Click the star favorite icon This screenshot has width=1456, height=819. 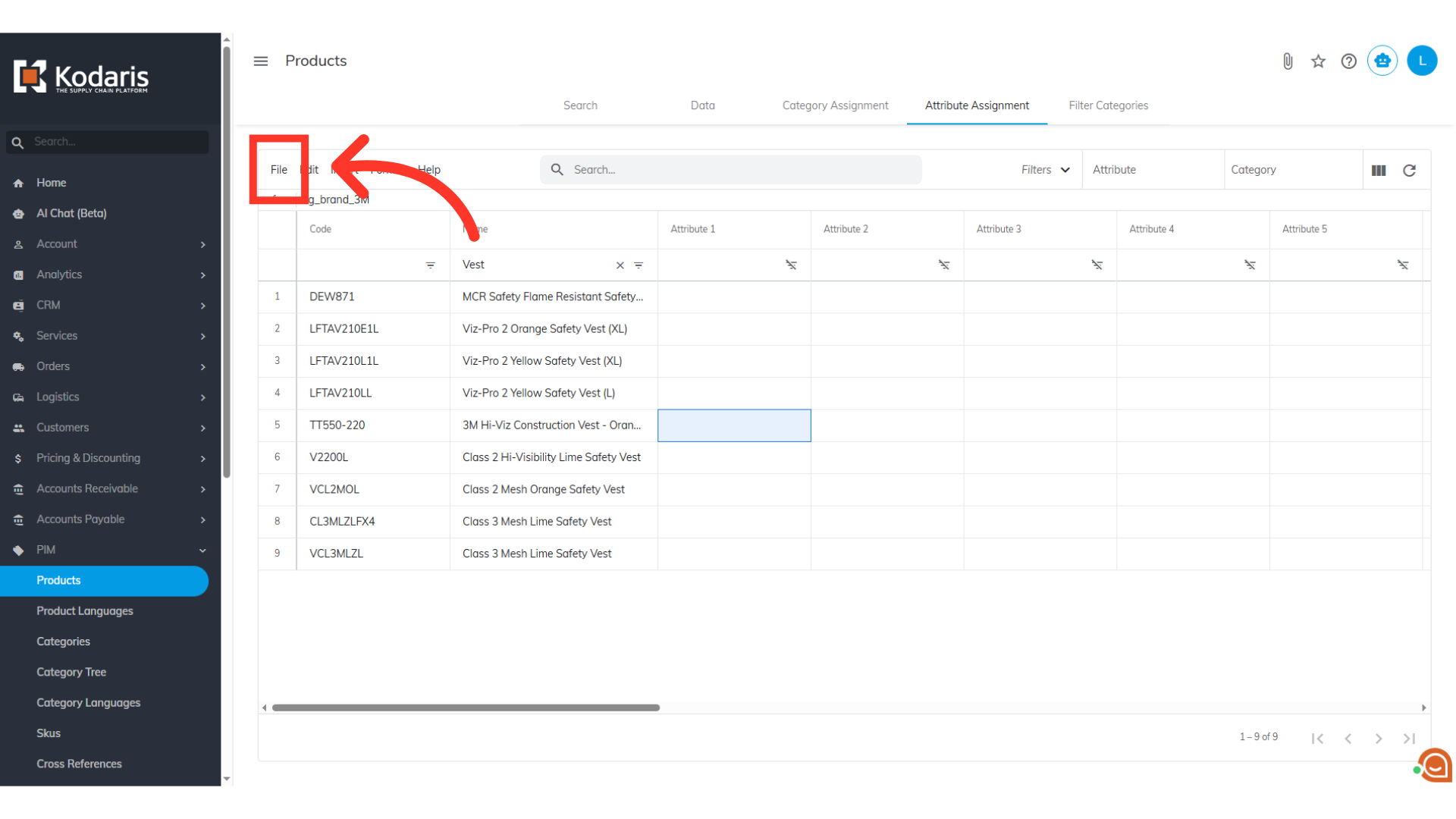coord(1318,61)
